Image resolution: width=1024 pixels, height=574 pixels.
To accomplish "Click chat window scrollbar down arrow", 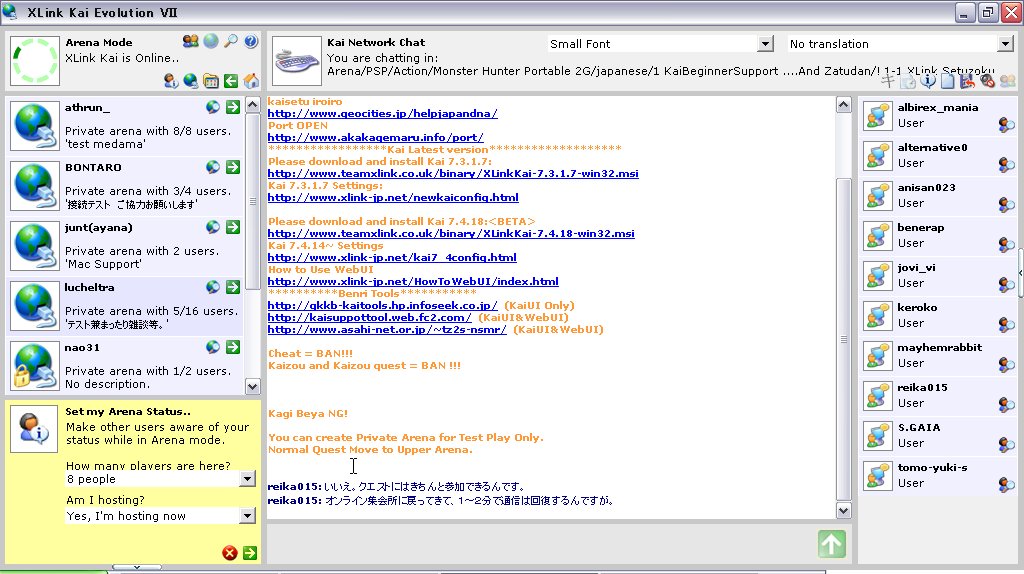I will point(844,511).
